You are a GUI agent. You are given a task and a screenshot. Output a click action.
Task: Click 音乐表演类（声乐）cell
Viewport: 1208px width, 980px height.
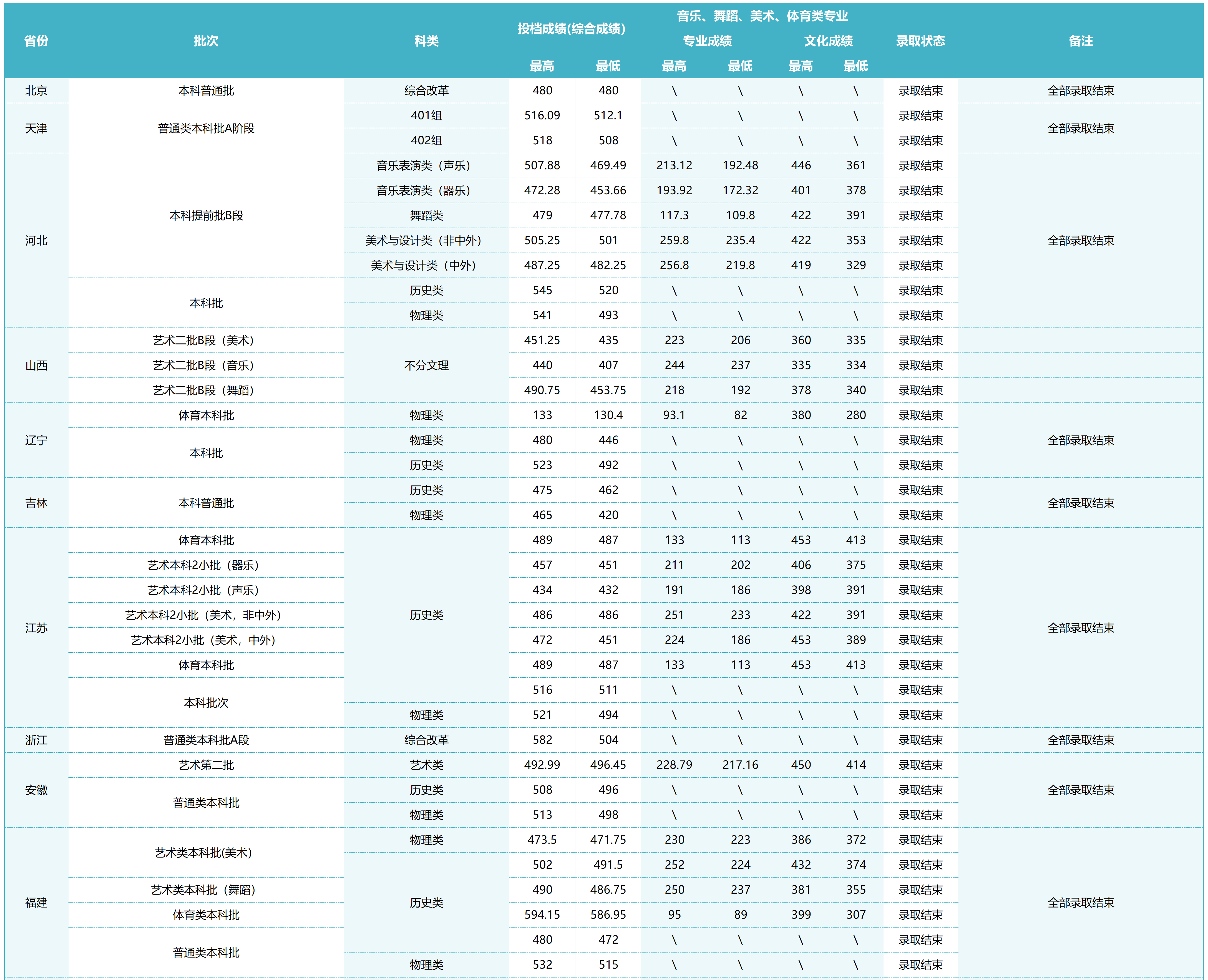pos(426,165)
